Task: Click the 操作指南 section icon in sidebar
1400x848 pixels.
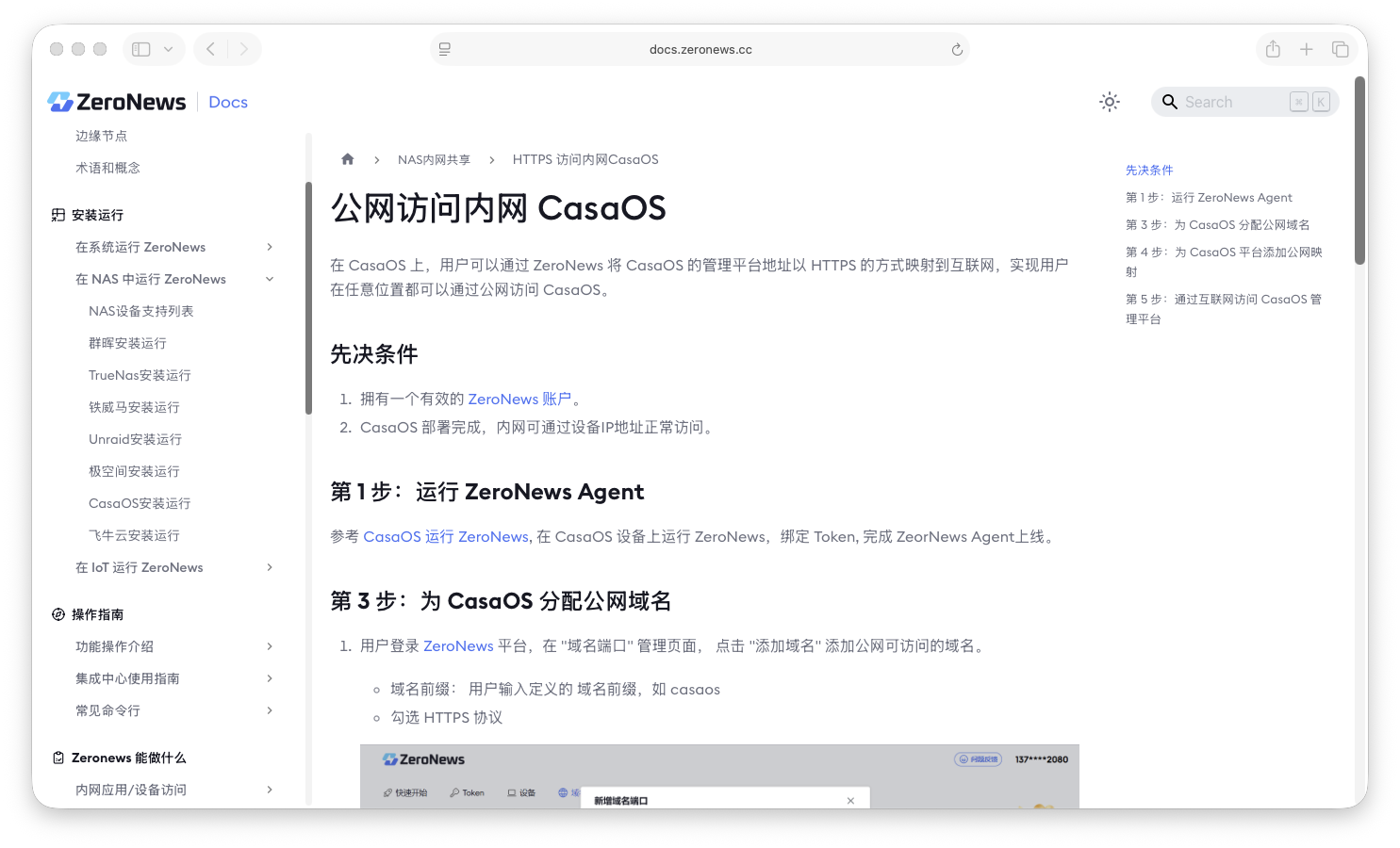Action: (58, 613)
